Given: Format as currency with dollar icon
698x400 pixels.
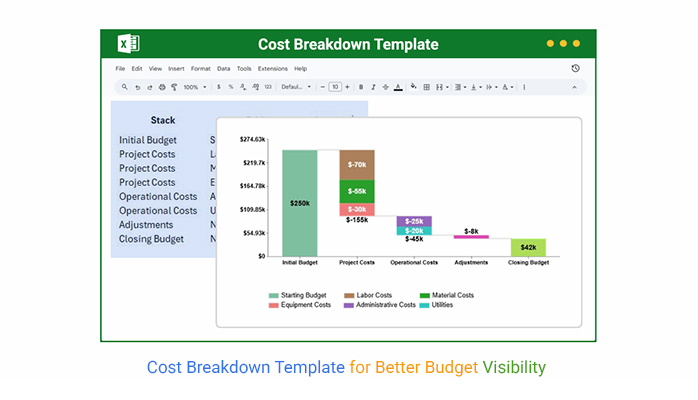Looking at the screenshot, I should (x=218, y=87).
